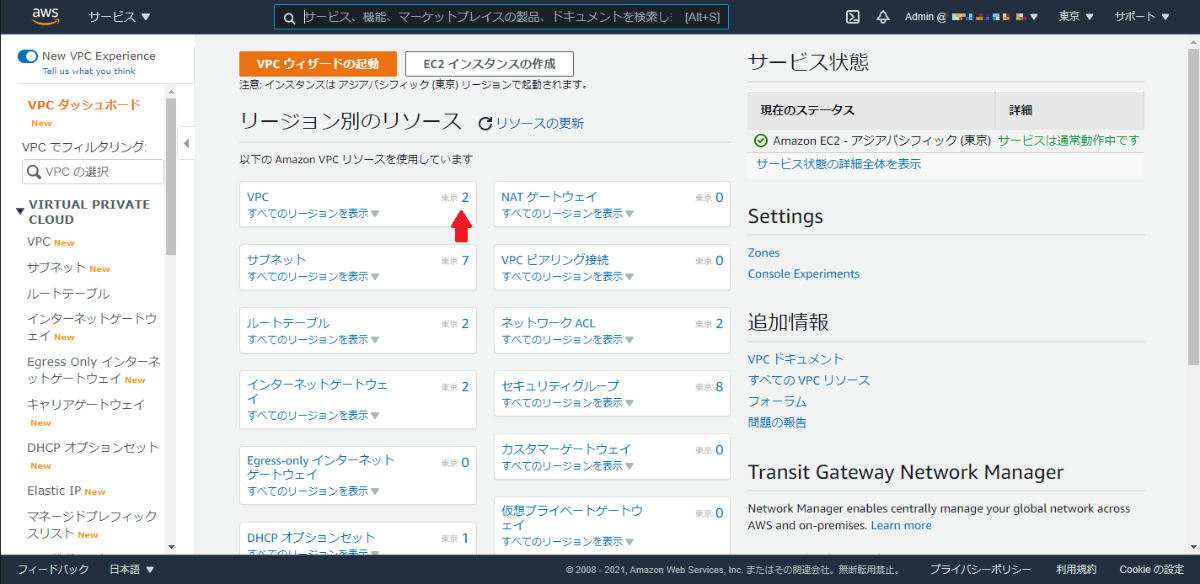Viewport: 1200px width, 584px height.
Task: Open the VPC ドキュメント link
Action: click(x=796, y=359)
